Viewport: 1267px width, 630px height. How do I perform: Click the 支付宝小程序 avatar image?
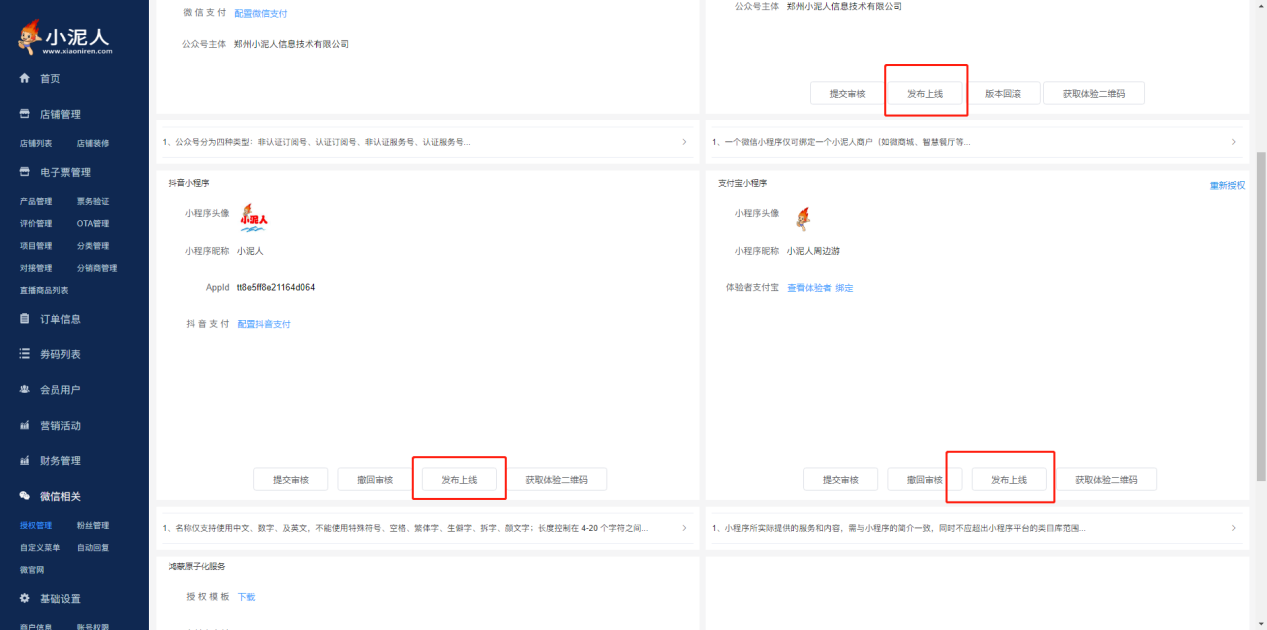802,218
